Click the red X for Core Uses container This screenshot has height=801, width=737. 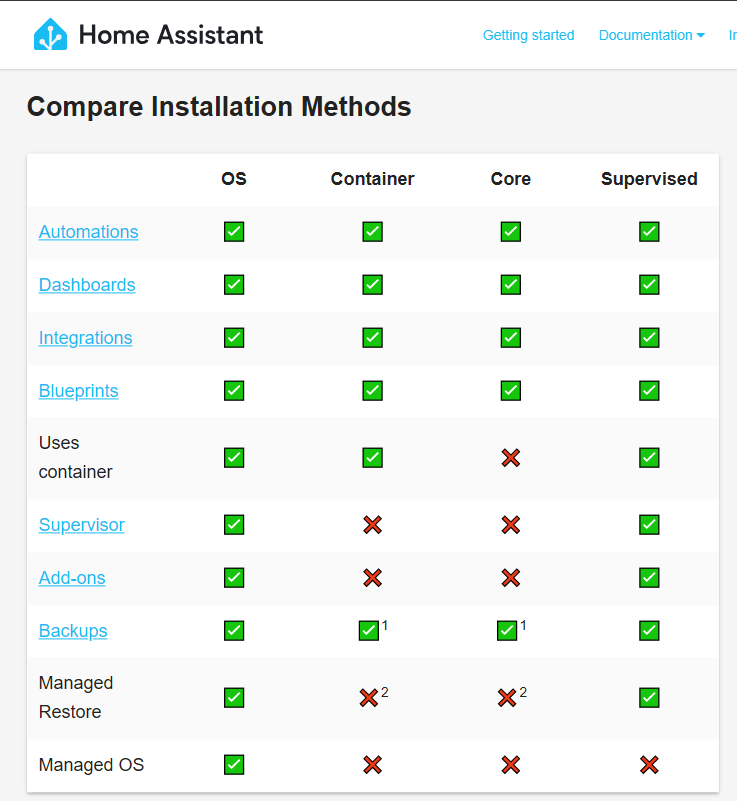(x=511, y=458)
